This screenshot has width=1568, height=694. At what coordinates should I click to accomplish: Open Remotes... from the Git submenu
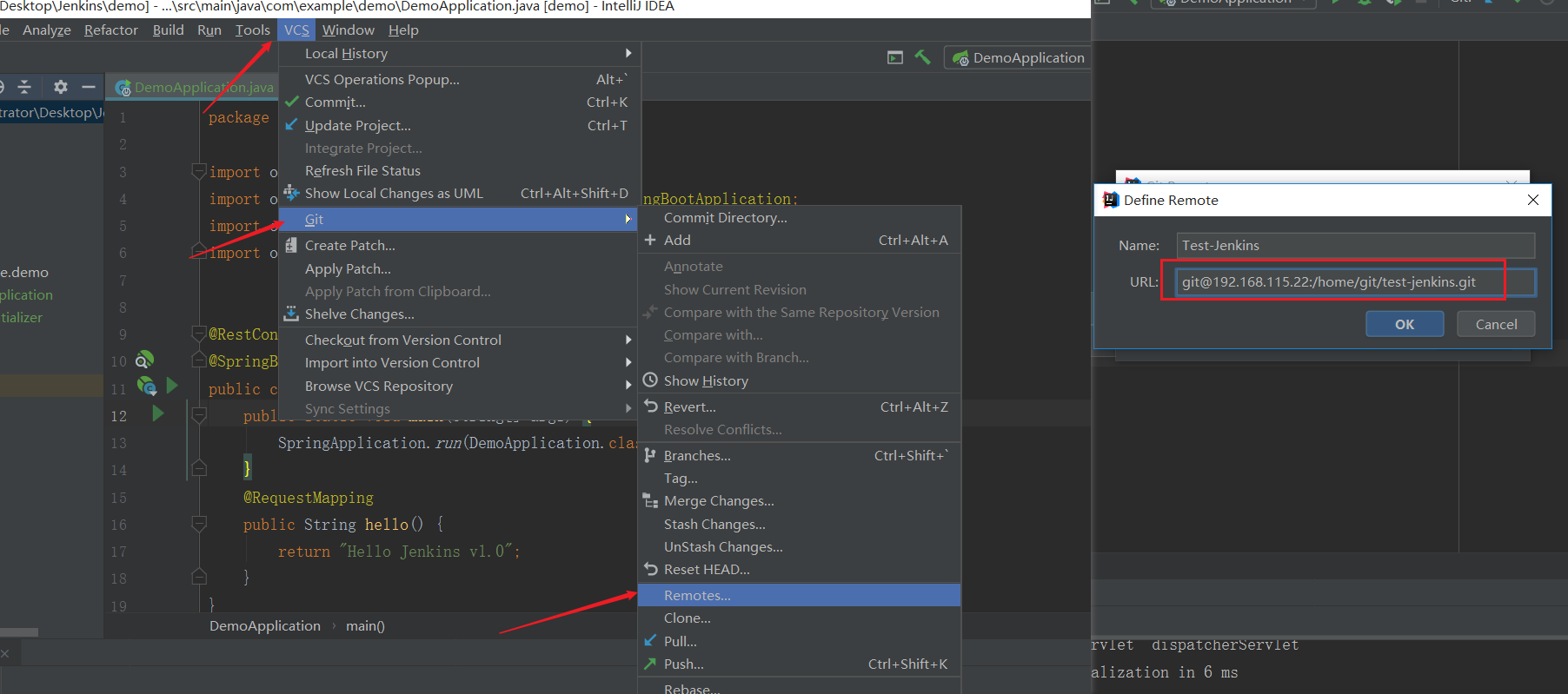pyautogui.click(x=800, y=596)
